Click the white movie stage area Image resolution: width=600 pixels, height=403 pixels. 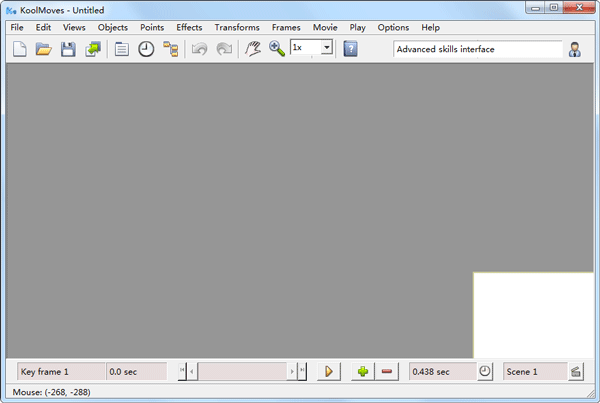coord(533,315)
